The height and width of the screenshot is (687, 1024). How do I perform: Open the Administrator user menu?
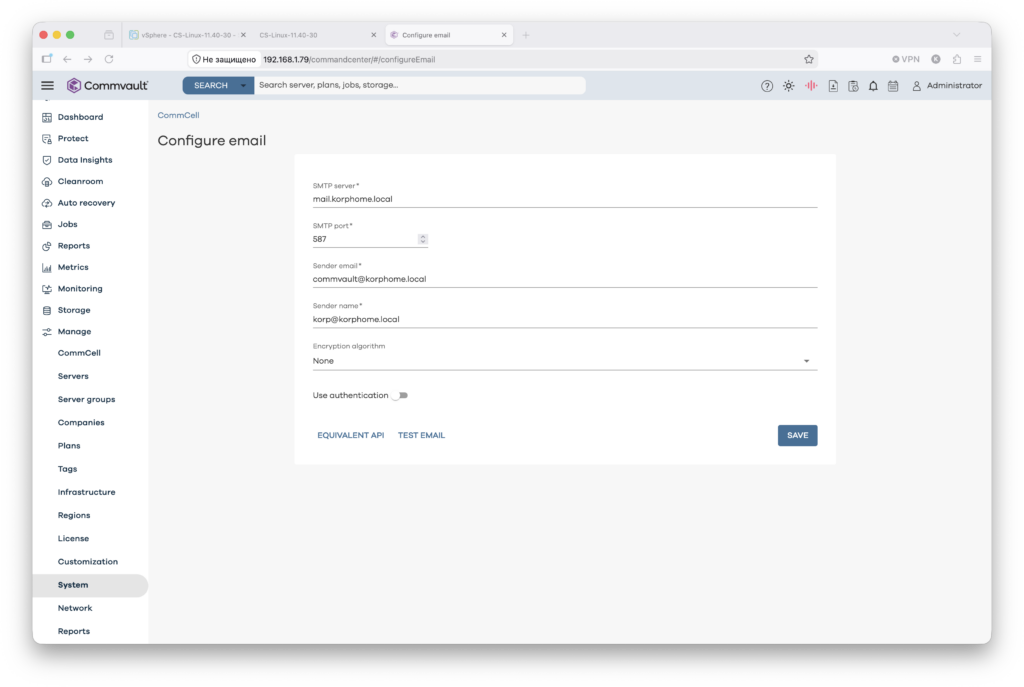click(946, 86)
